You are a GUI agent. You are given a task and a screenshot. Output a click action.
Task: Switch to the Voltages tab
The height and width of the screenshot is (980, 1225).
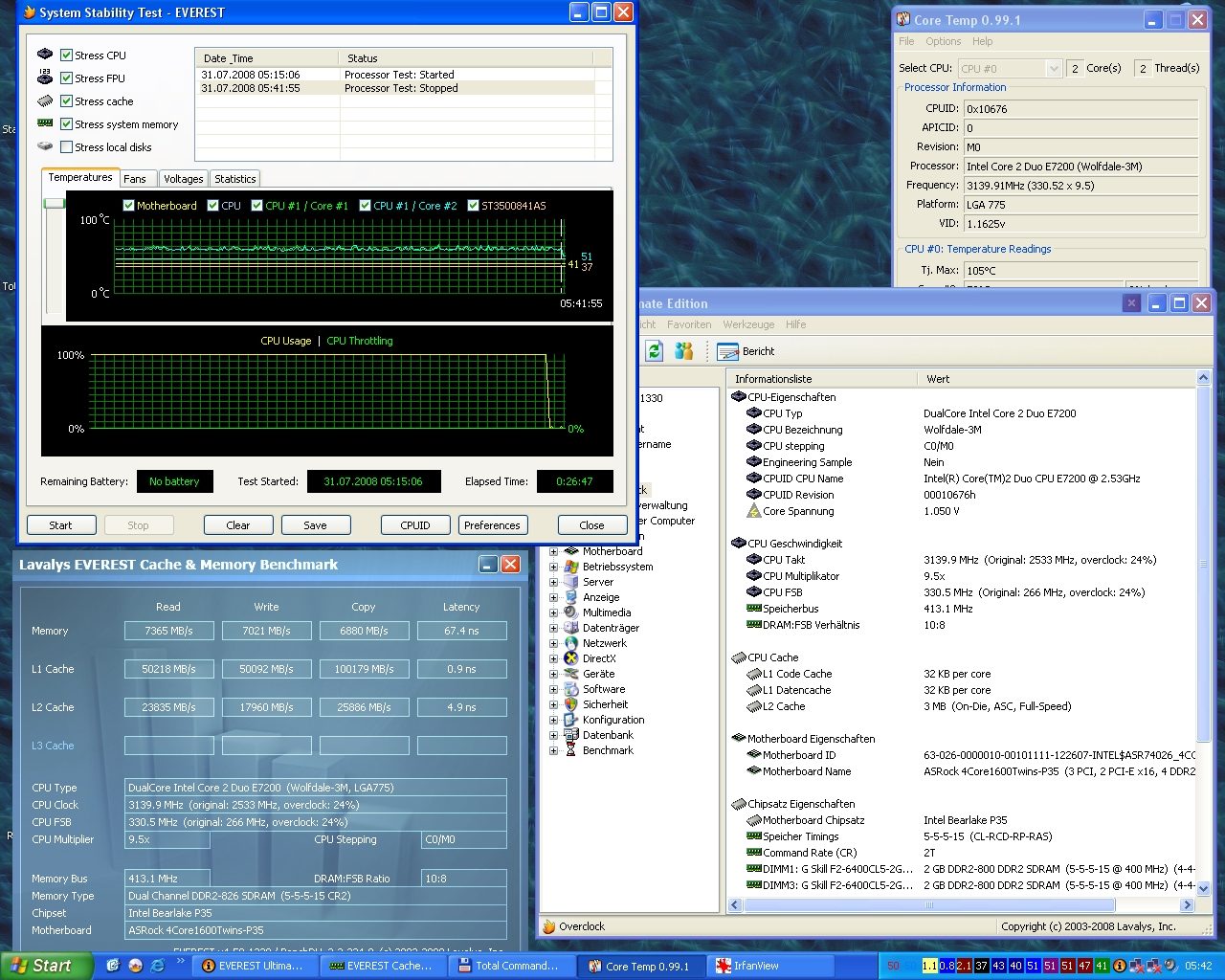pyautogui.click(x=183, y=179)
